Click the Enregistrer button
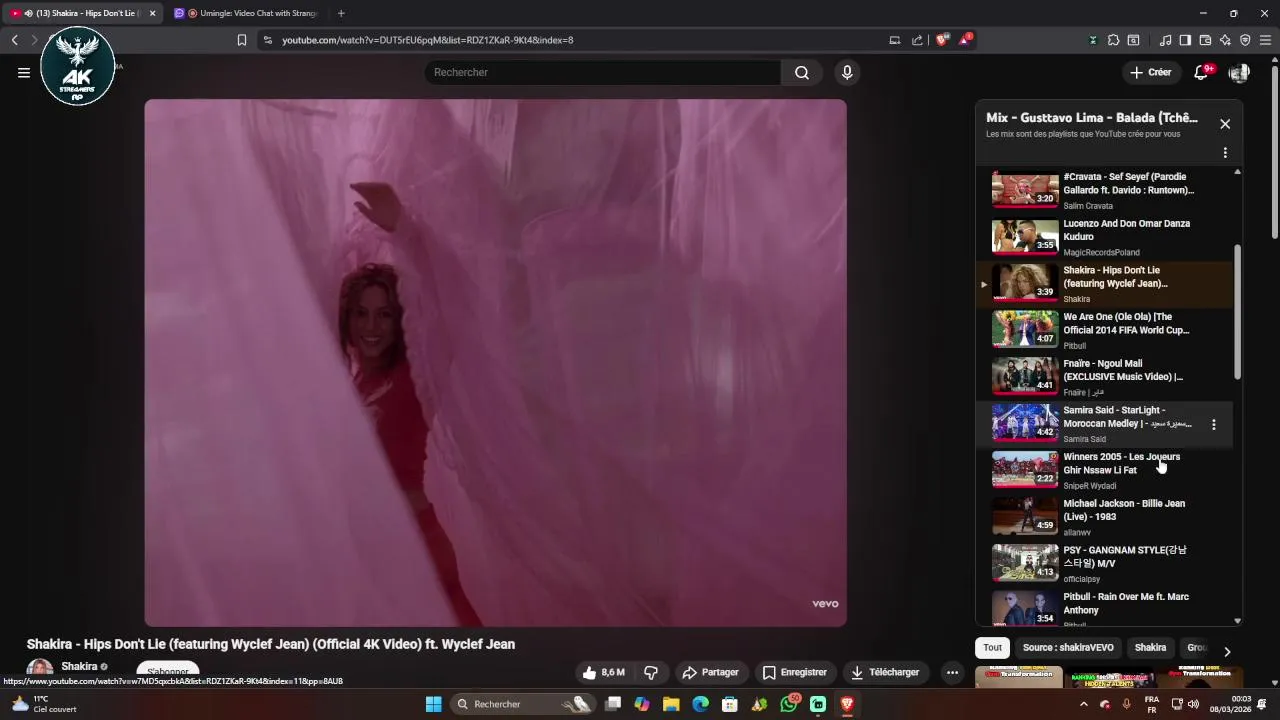This screenshot has height=720, width=1280. (795, 672)
